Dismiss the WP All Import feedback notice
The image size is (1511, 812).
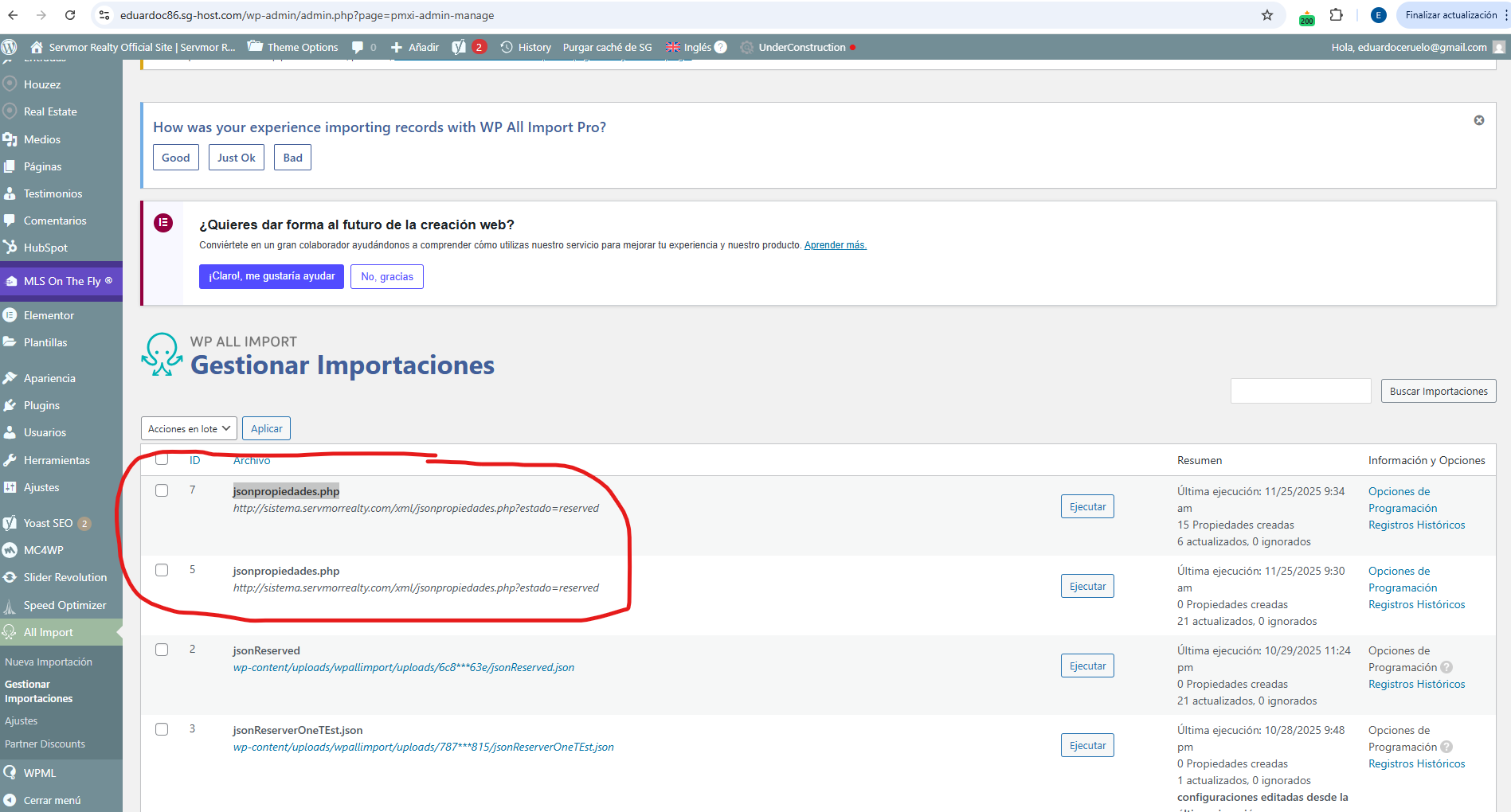click(x=1479, y=120)
